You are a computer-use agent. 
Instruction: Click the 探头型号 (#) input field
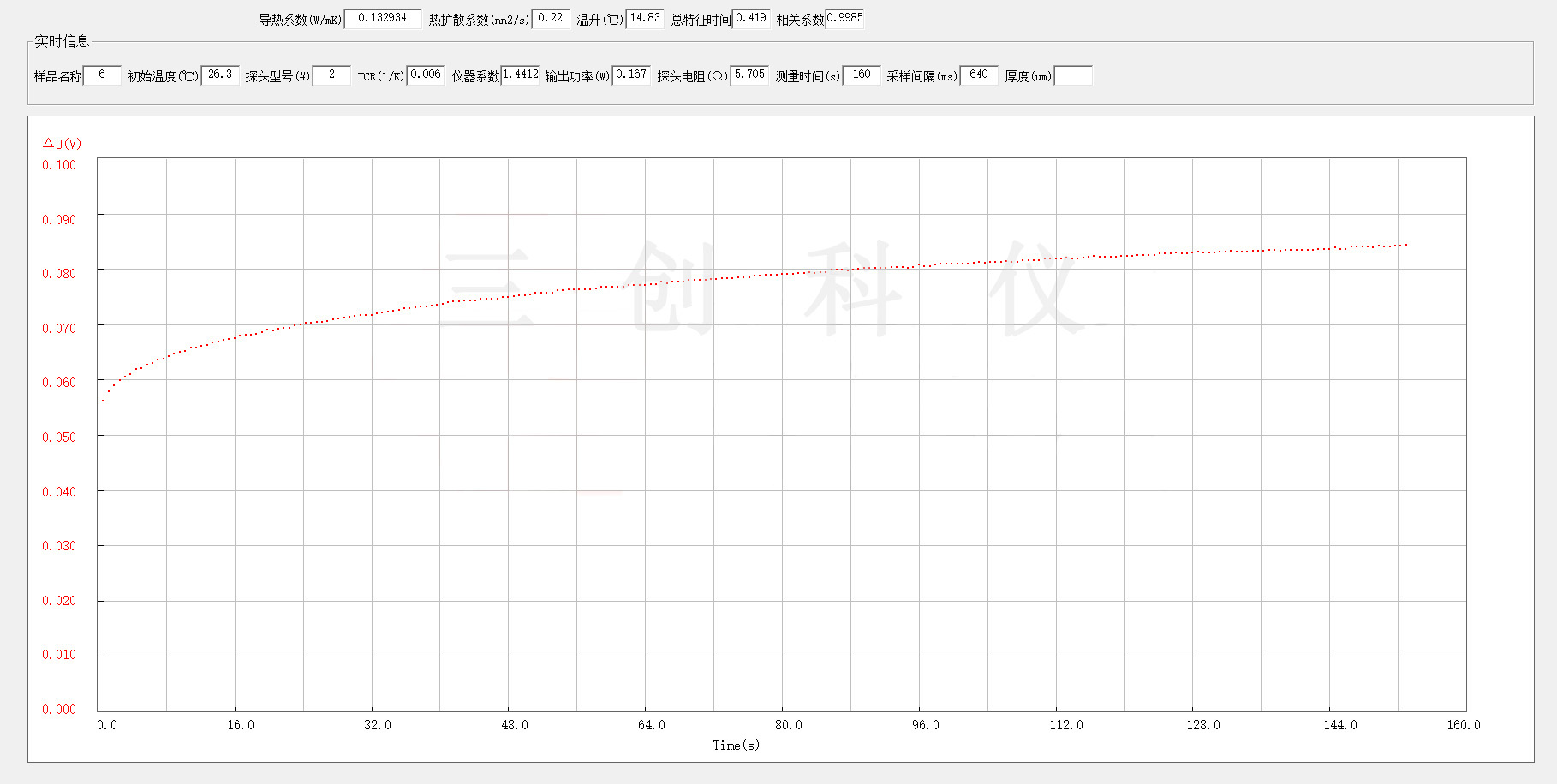[331, 75]
